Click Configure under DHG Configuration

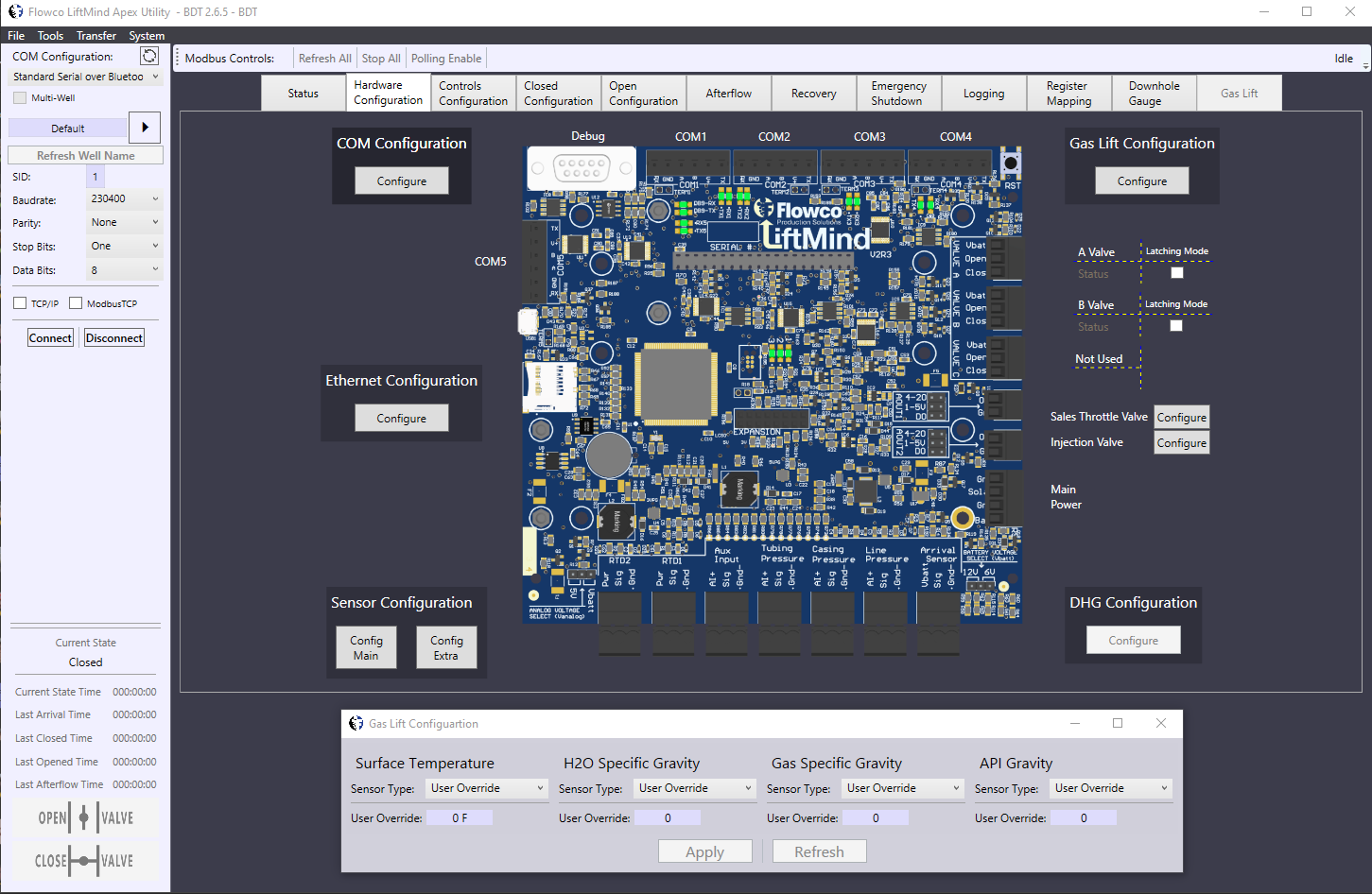pyautogui.click(x=1134, y=641)
